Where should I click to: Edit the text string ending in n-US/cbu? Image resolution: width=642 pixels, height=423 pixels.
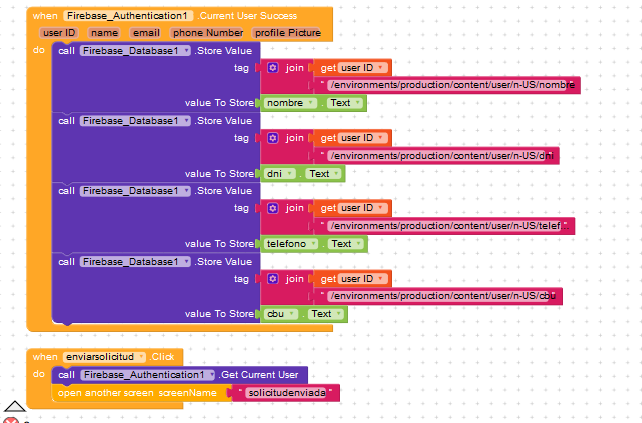coord(443,296)
